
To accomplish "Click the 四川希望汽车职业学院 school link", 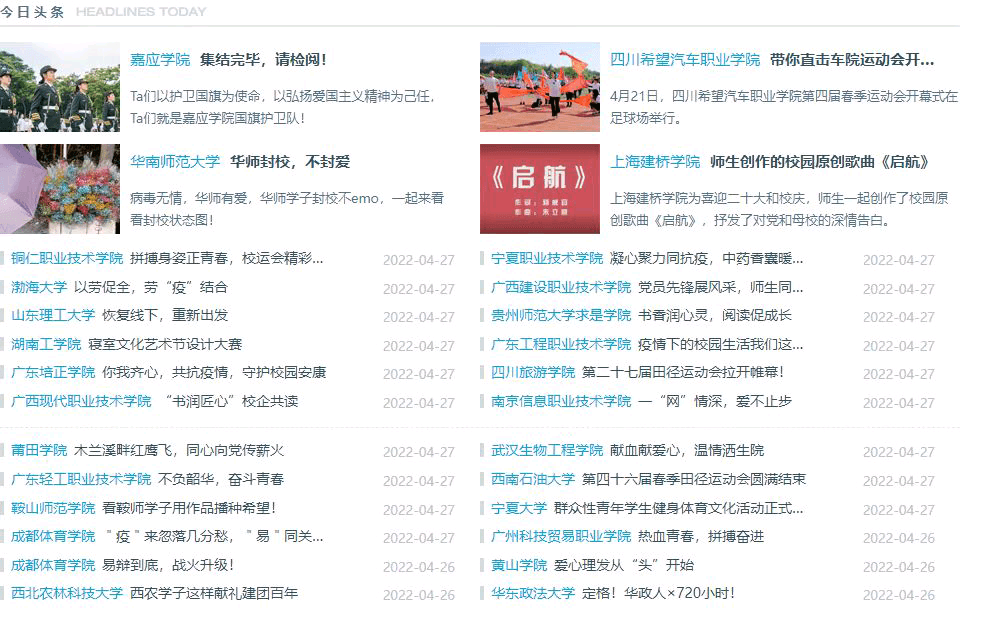I will point(685,60).
